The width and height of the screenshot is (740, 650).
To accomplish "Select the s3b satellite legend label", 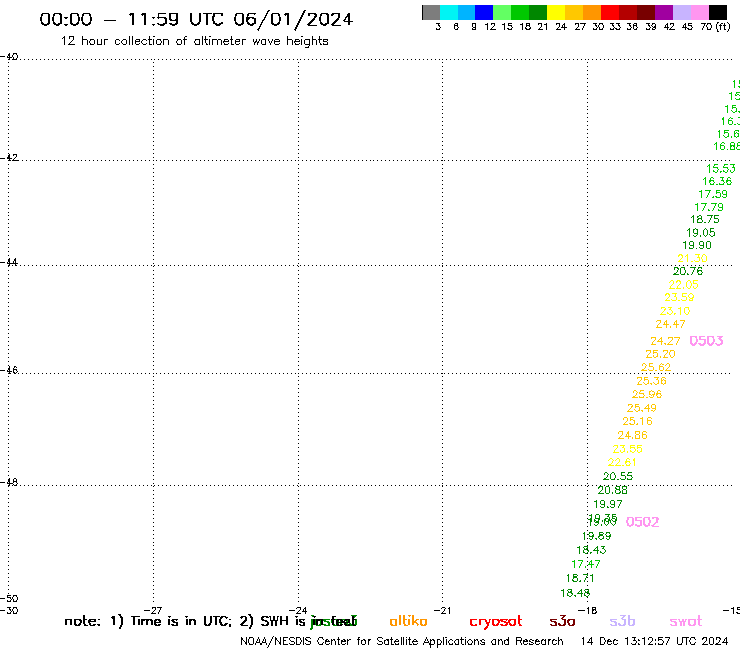I will 622,621.
